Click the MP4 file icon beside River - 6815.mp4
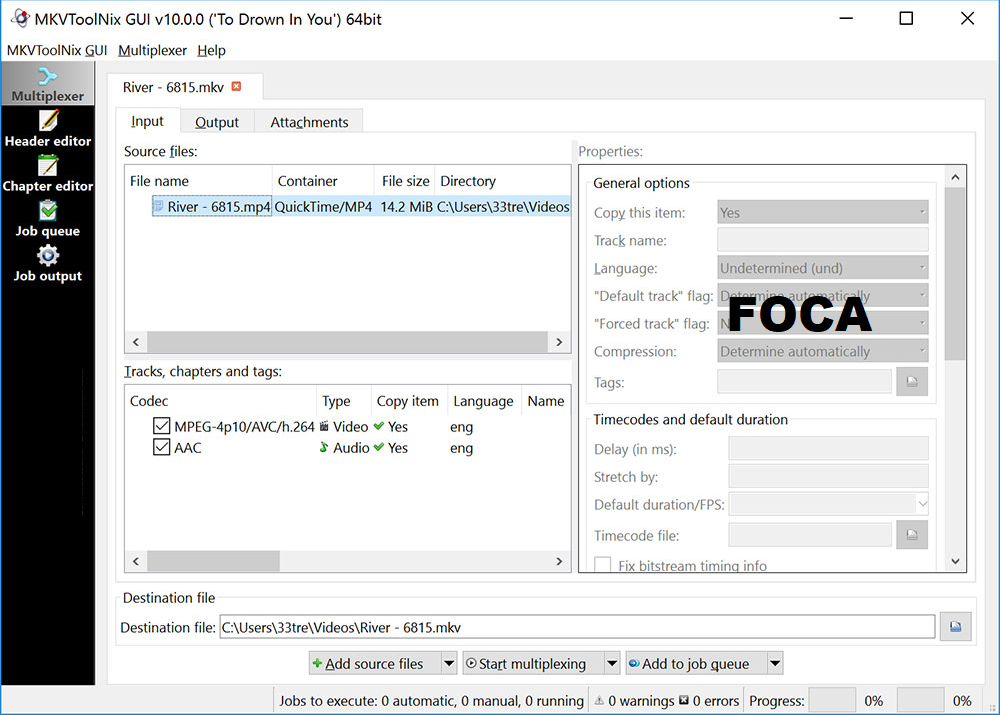Screen dimensions: 1000x715 point(158,206)
